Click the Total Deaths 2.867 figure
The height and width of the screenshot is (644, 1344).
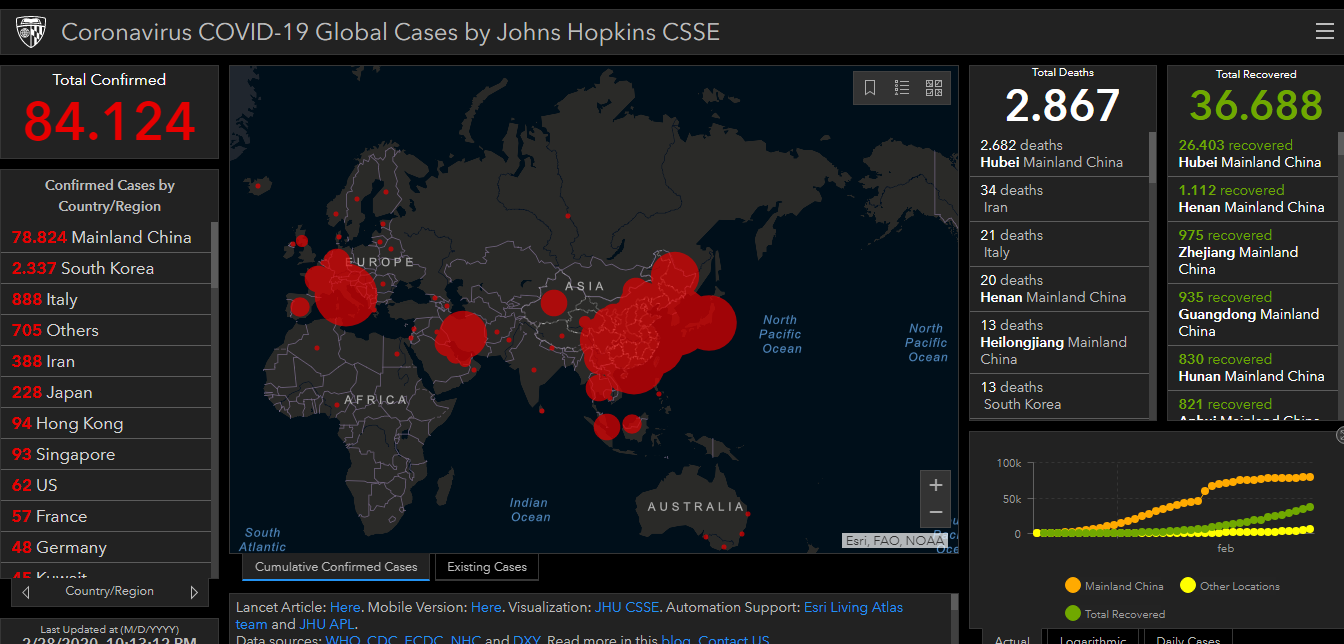pyautogui.click(x=1062, y=106)
